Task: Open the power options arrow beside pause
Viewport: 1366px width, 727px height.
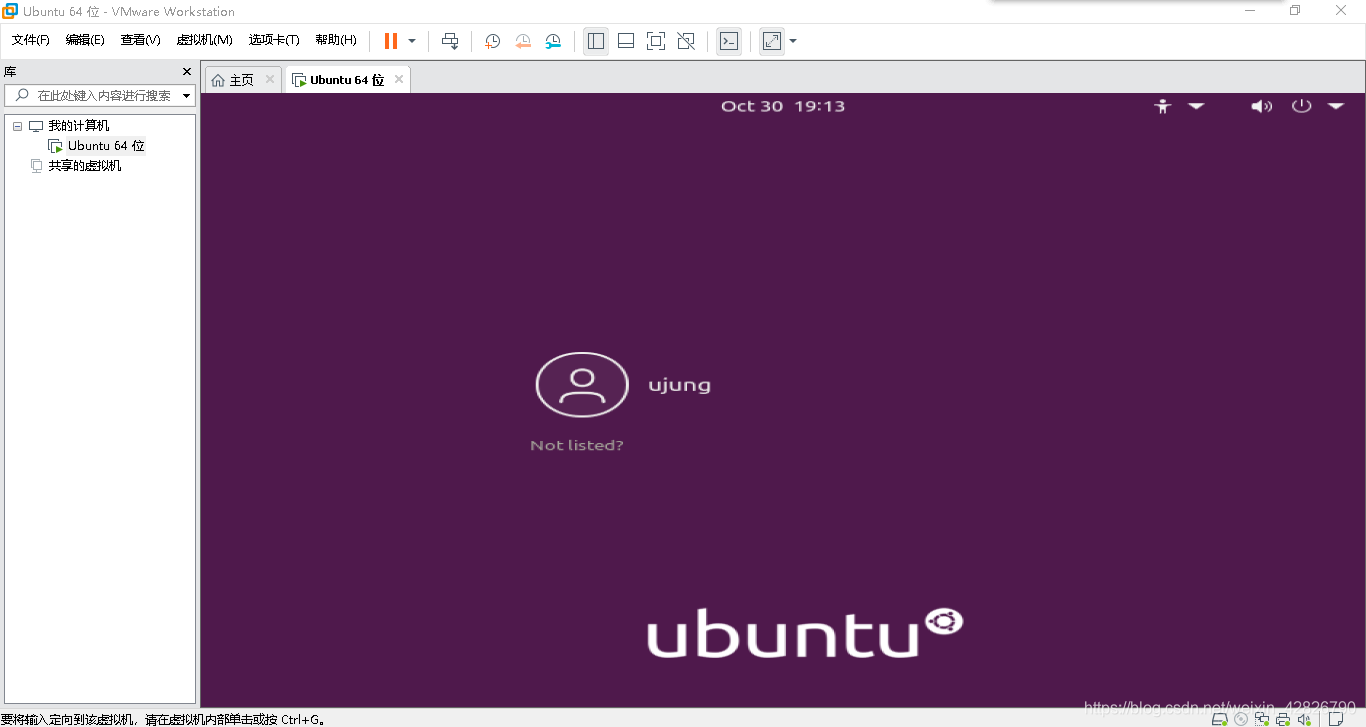Action: [x=412, y=41]
